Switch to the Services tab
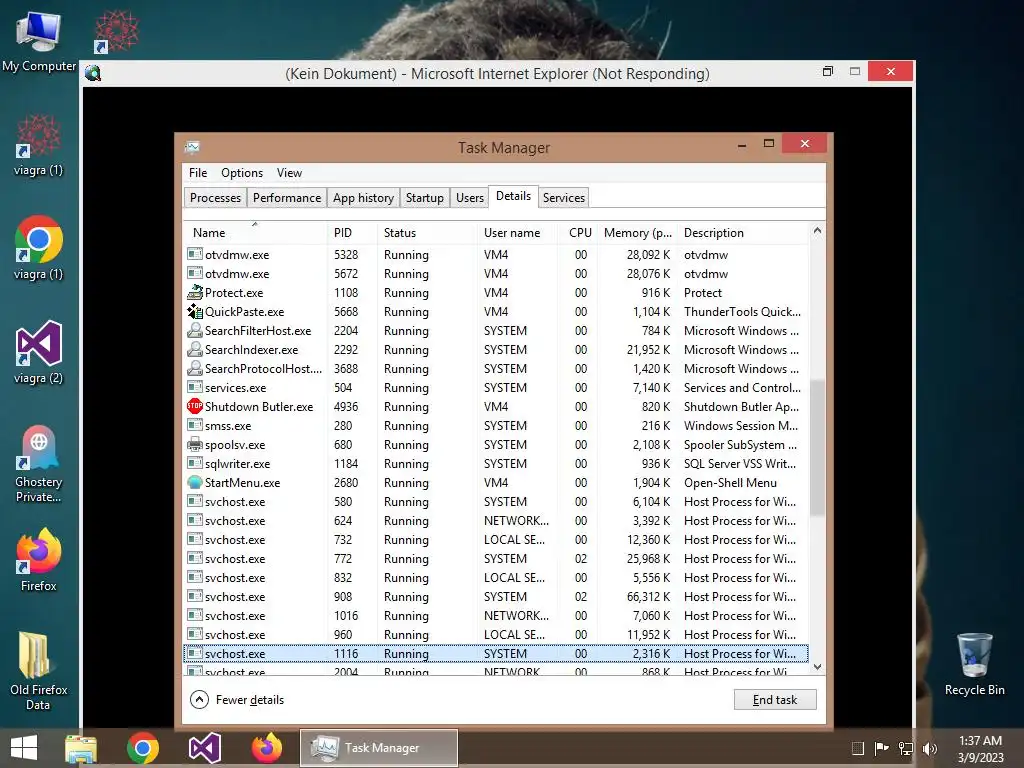This screenshot has width=1024, height=768. (x=564, y=198)
